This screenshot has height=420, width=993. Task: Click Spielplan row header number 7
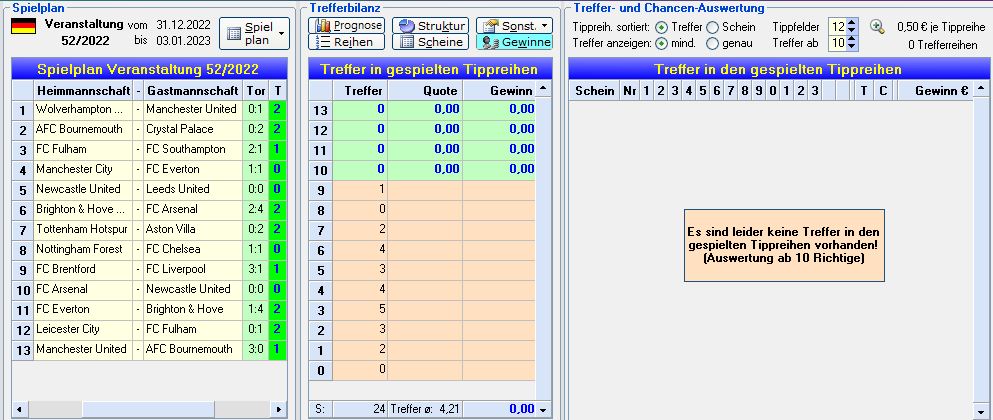23,229
